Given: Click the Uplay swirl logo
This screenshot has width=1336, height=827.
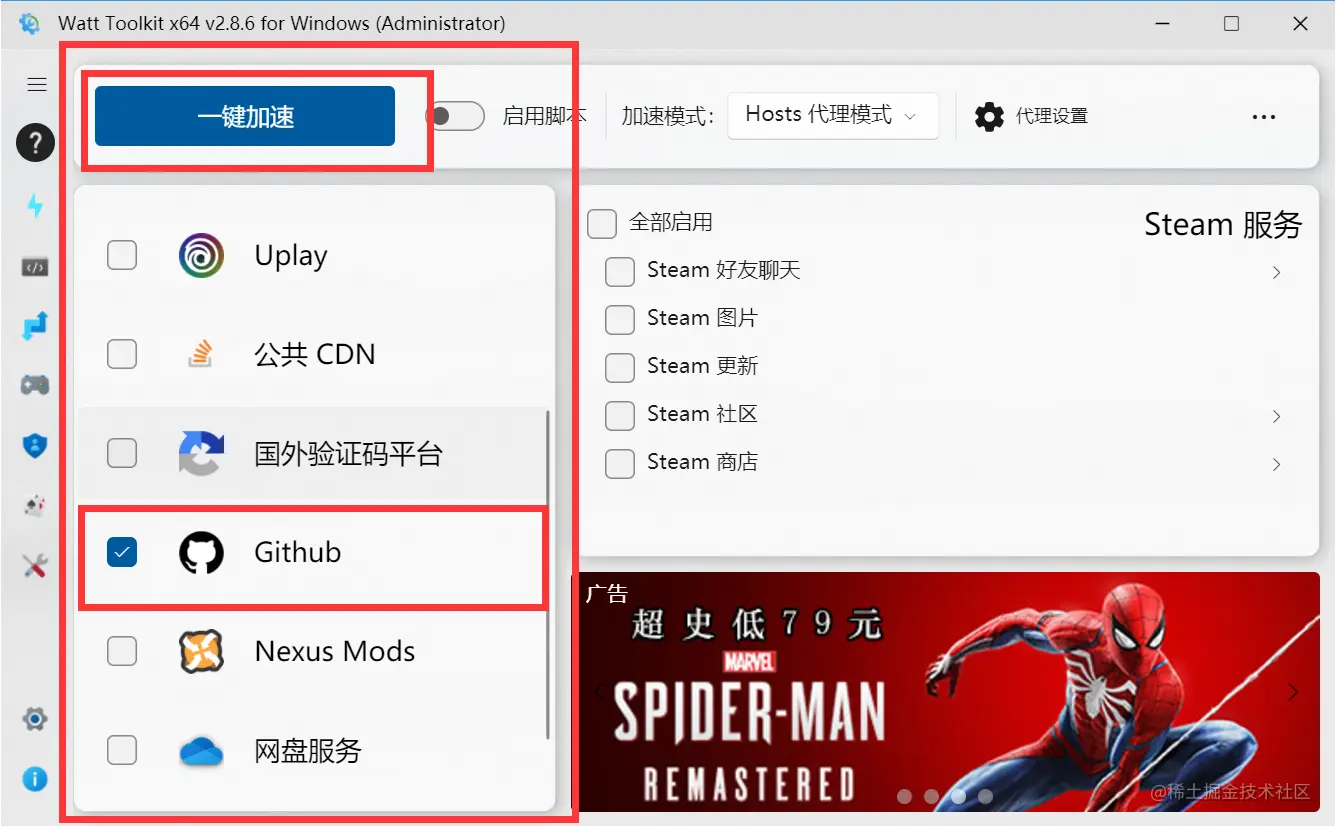Looking at the screenshot, I should (201, 256).
